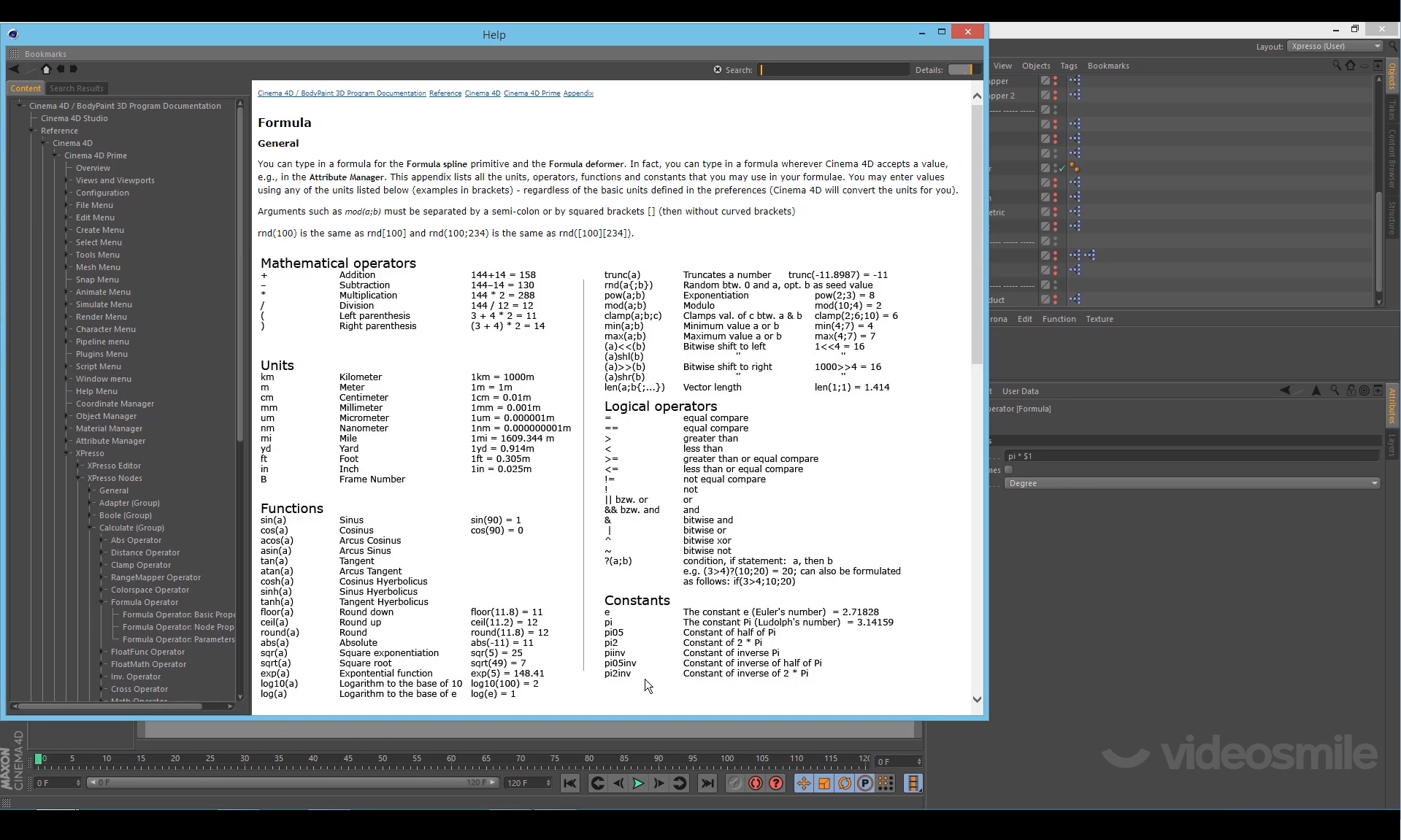Open Formula Operator: Parameters tree item
This screenshot has height=840, width=1401.
coord(179,639)
